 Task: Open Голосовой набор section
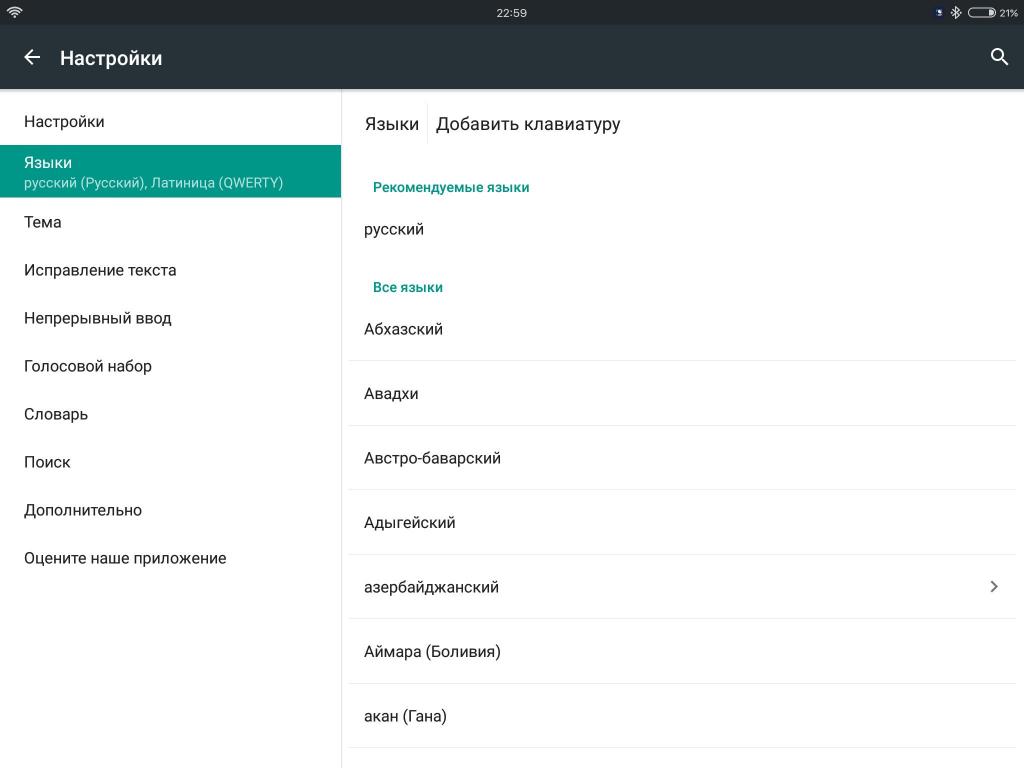point(170,366)
